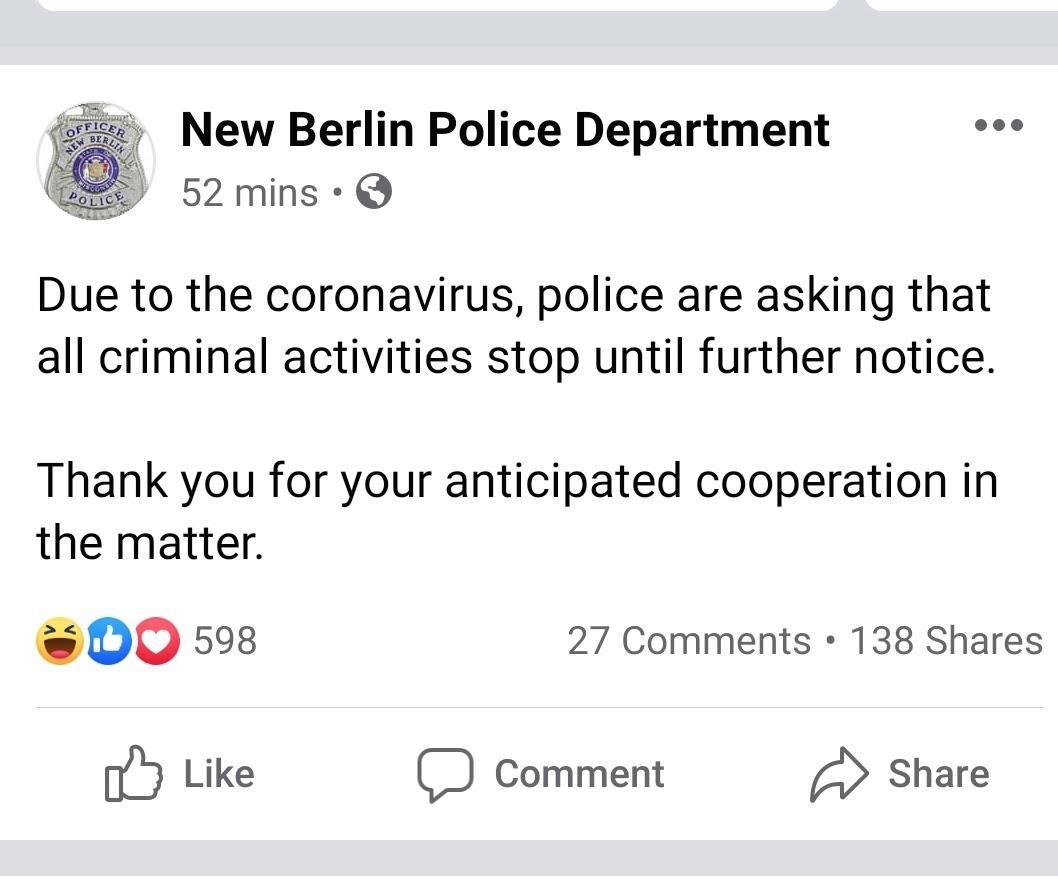1058x884 pixels.
Task: View the 598 reactions count
Action: pyautogui.click(x=225, y=640)
